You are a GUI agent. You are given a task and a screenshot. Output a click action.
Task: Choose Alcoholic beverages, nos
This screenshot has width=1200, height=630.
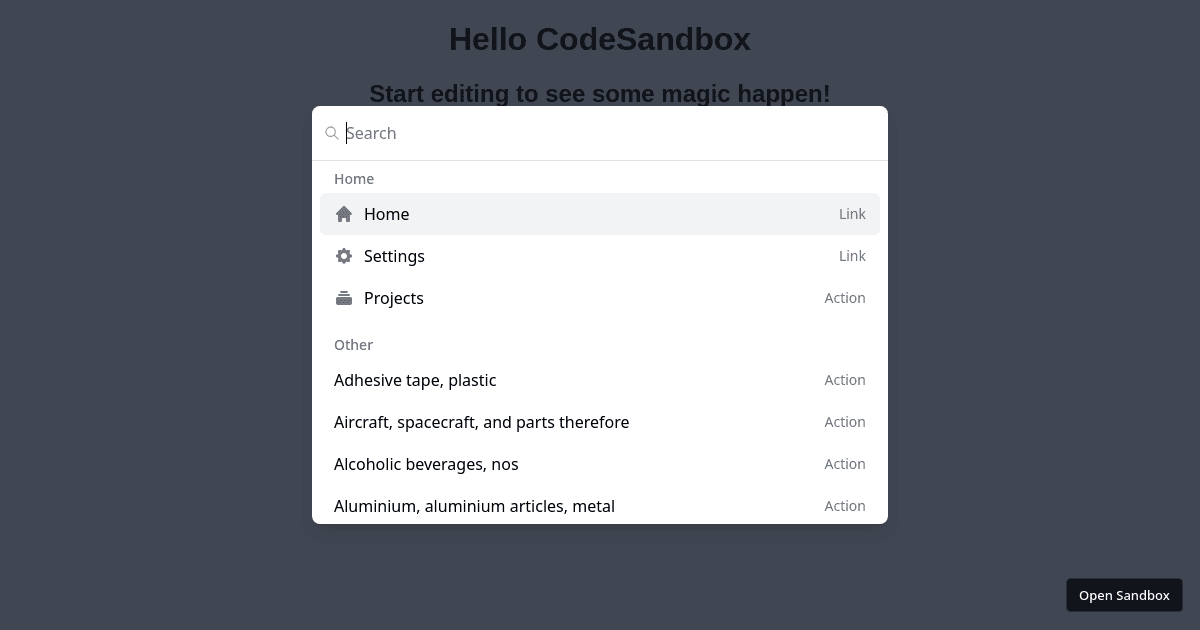click(600, 464)
